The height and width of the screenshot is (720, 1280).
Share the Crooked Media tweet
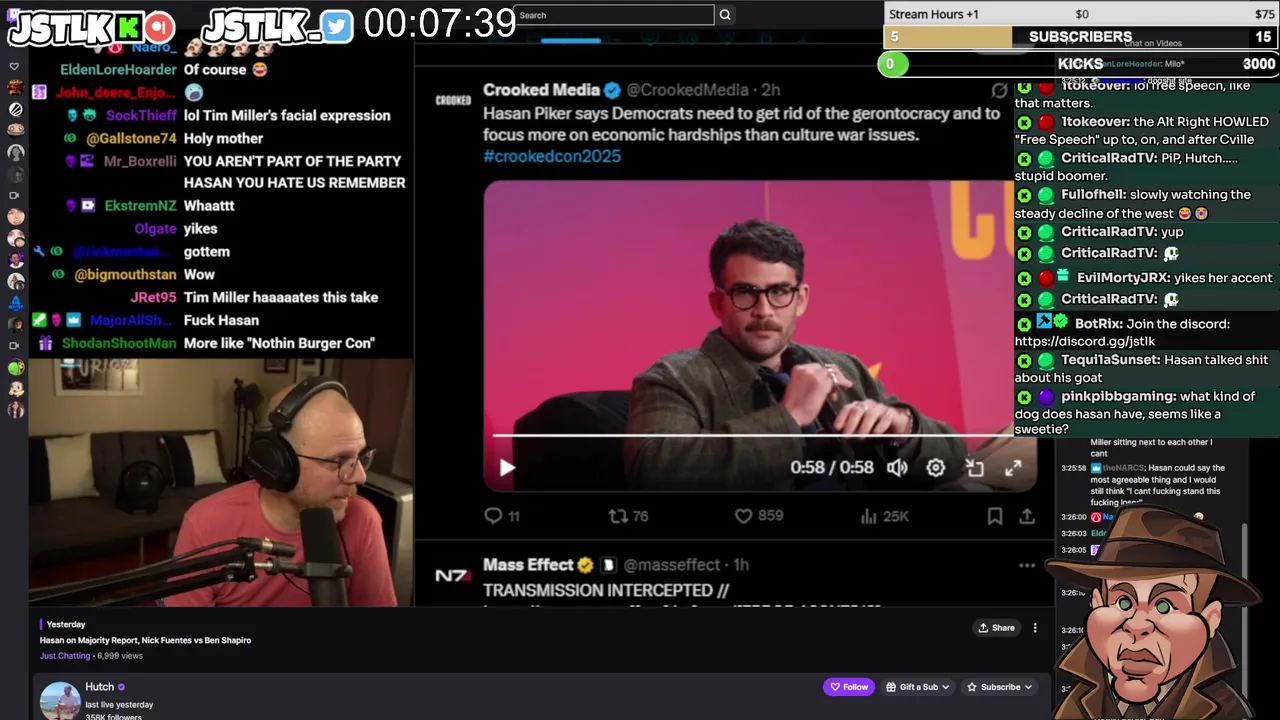(1027, 516)
